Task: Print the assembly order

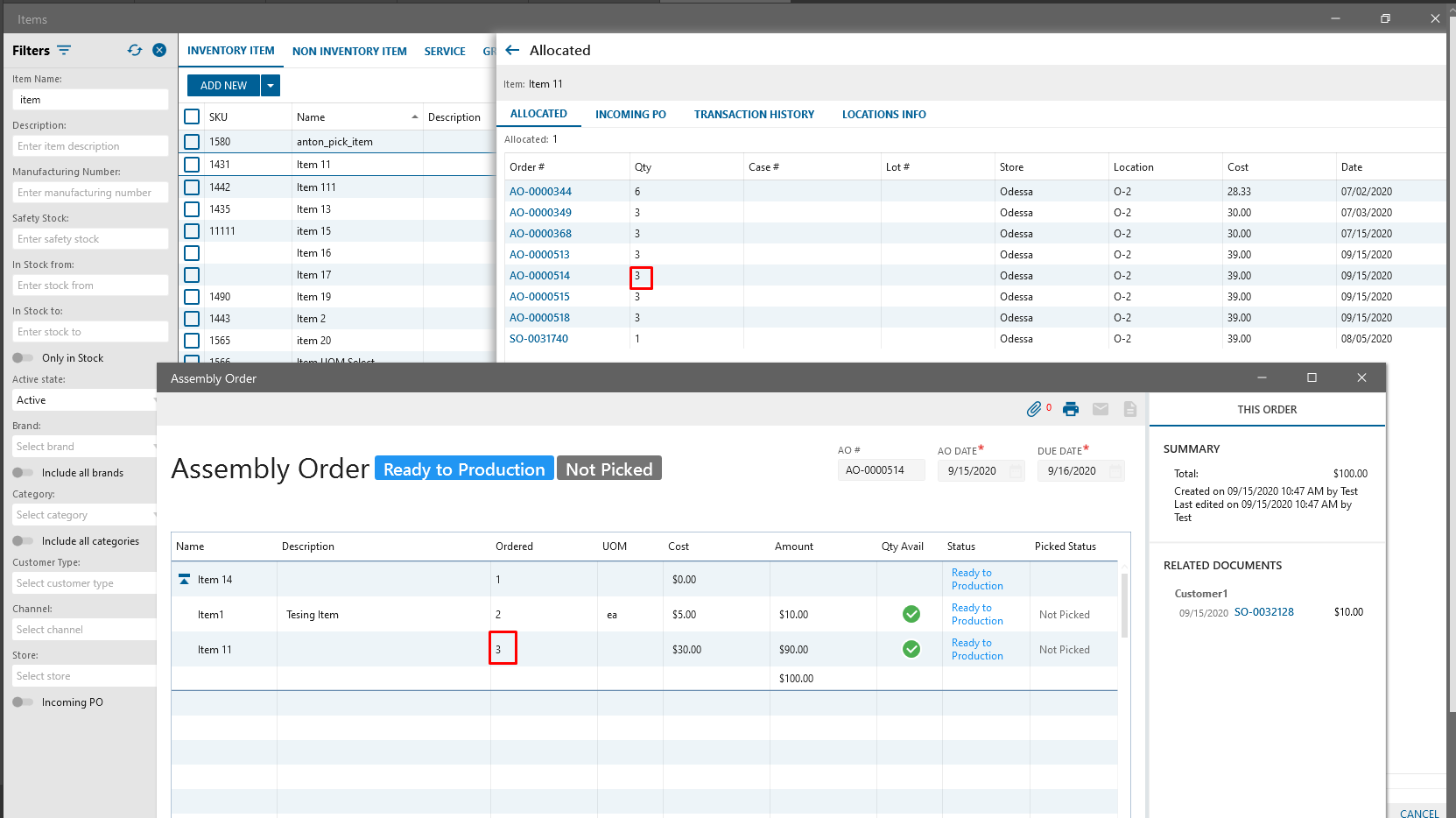Action: (x=1070, y=409)
